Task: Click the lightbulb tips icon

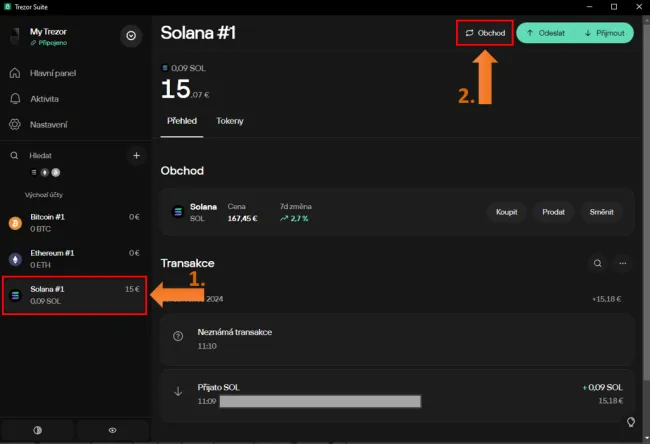Action: (x=630, y=422)
